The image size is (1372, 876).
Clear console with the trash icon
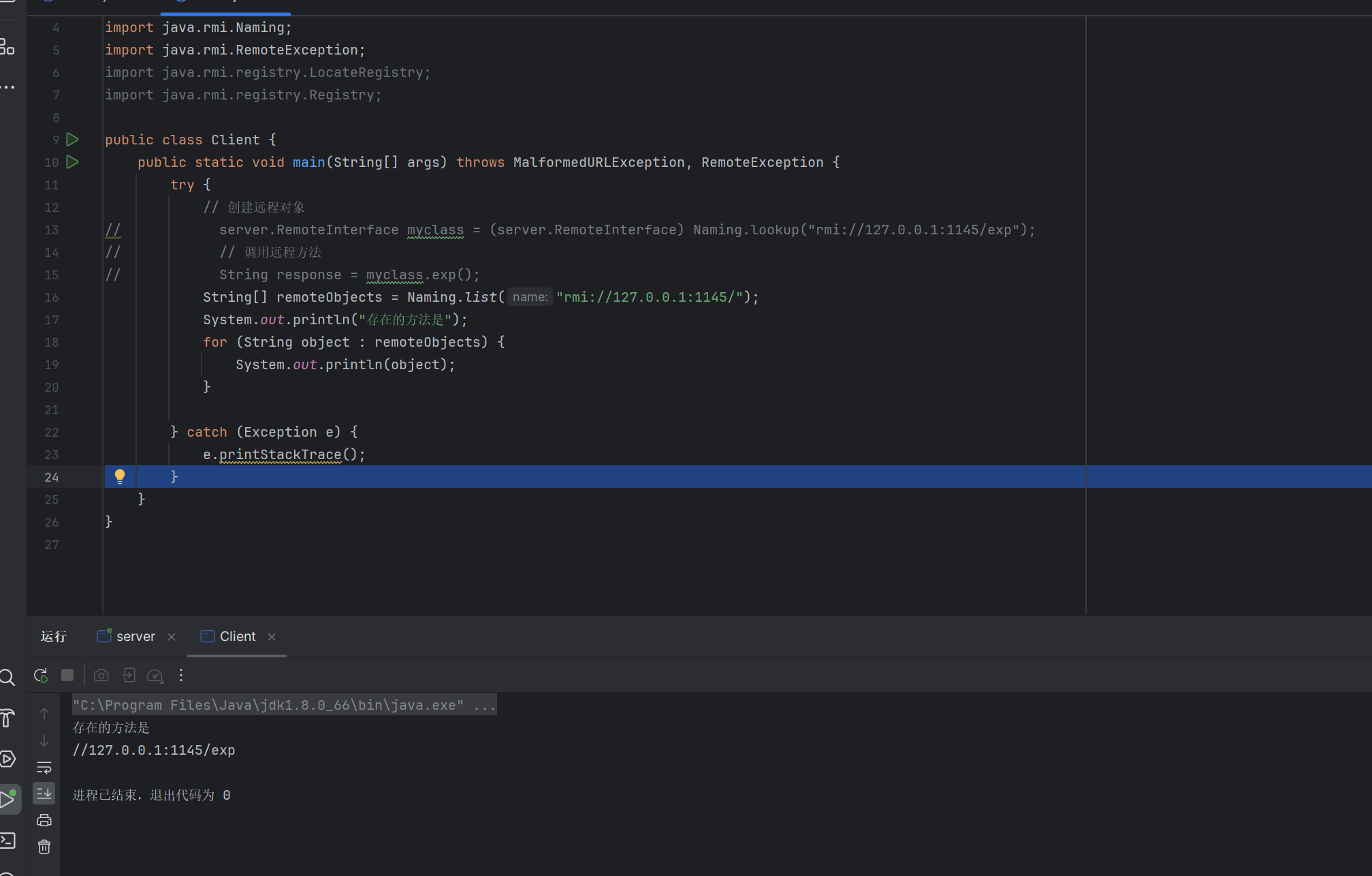(44, 847)
